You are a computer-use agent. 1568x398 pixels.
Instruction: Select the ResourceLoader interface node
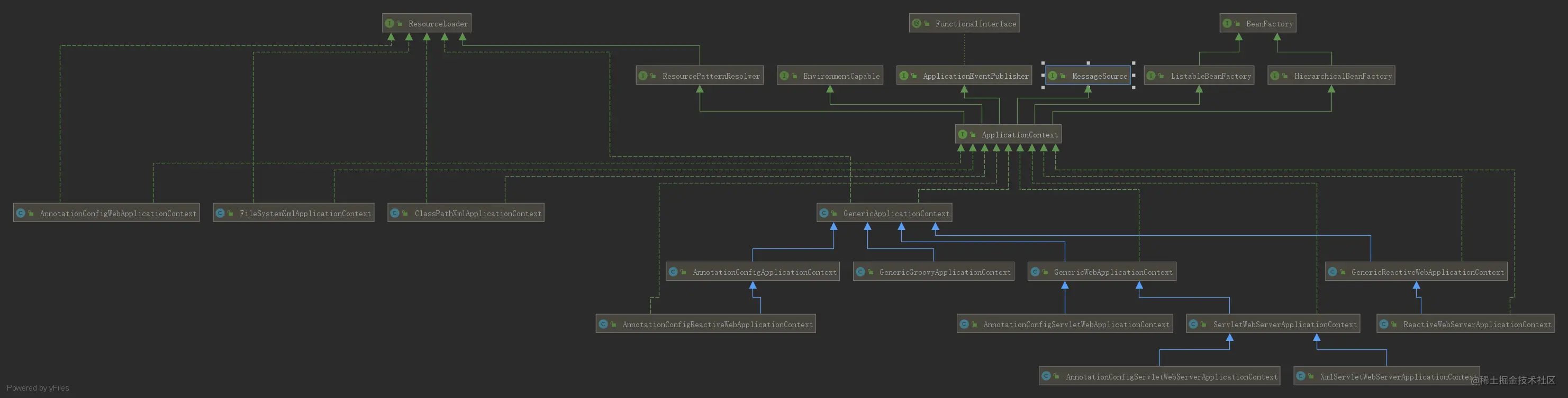(x=427, y=23)
